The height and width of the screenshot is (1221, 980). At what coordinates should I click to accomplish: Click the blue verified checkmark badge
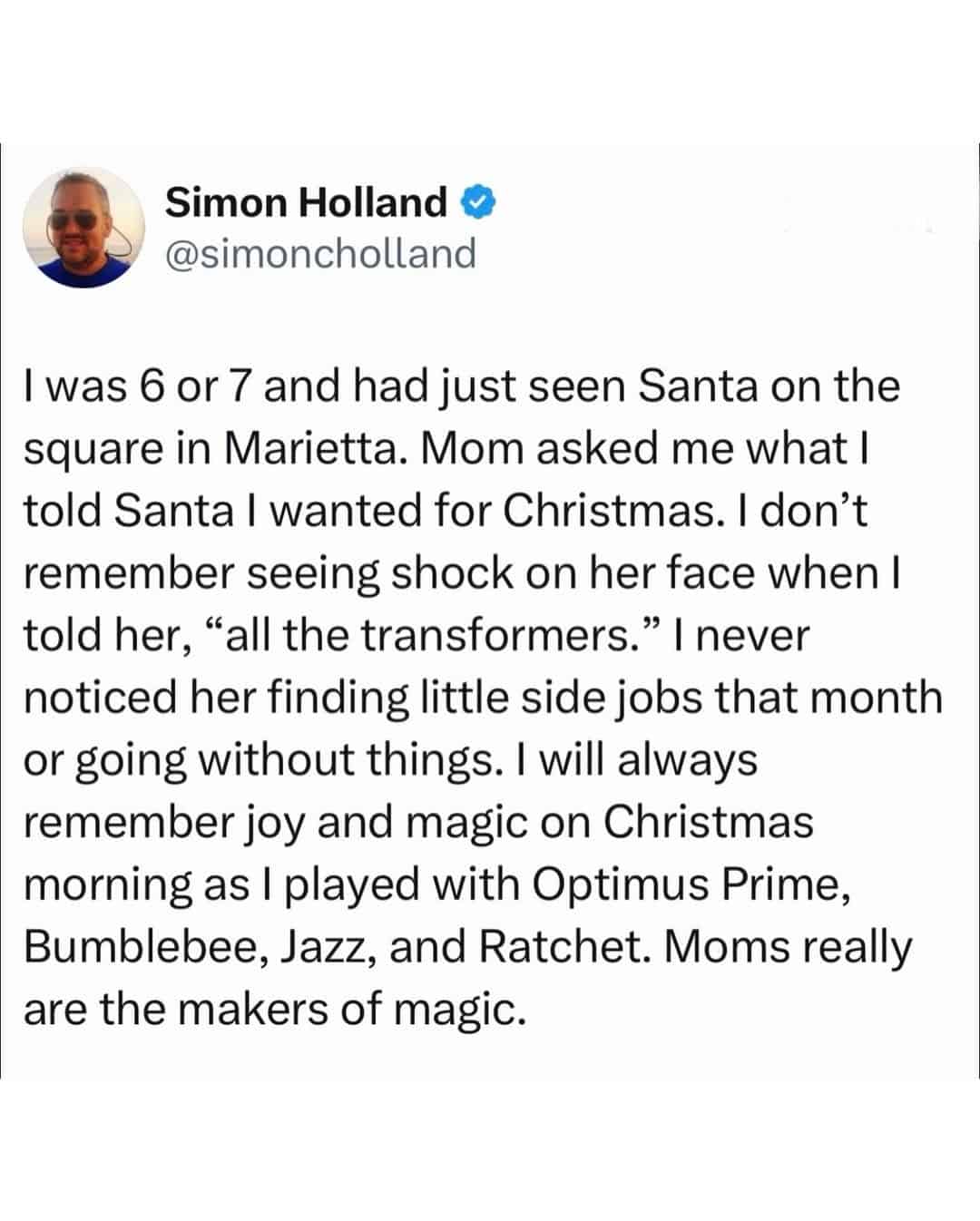point(479,202)
